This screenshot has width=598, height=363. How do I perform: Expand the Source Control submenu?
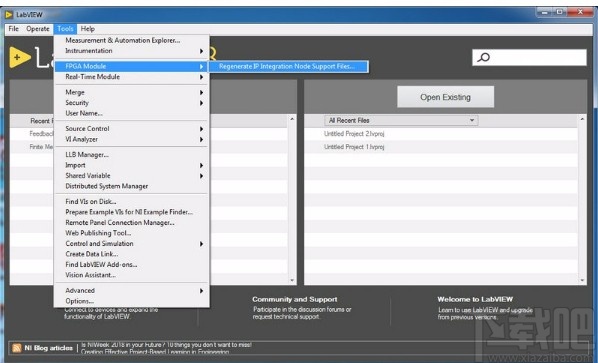tap(132, 129)
